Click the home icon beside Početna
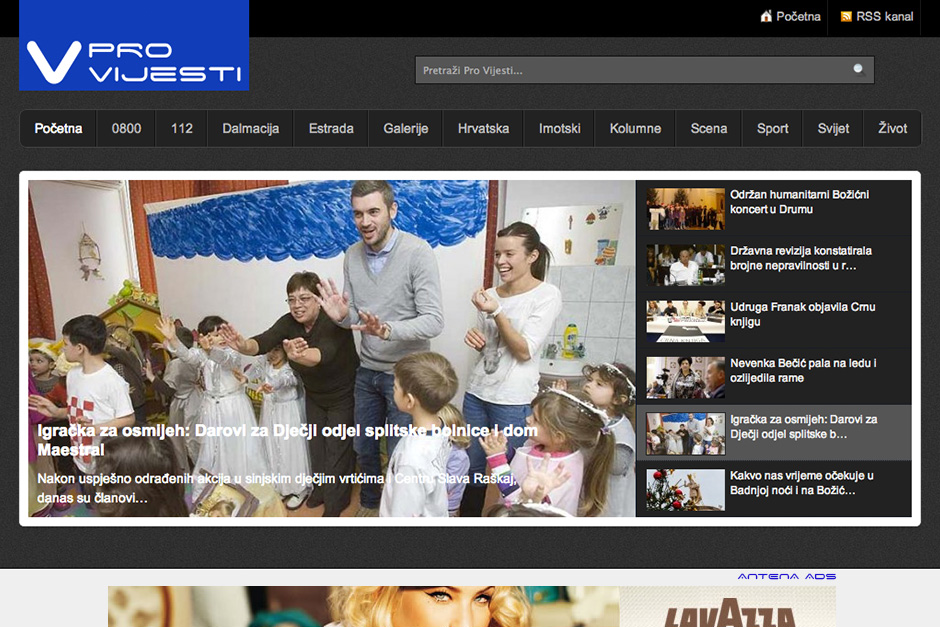This screenshot has height=627, width=940. tap(766, 17)
